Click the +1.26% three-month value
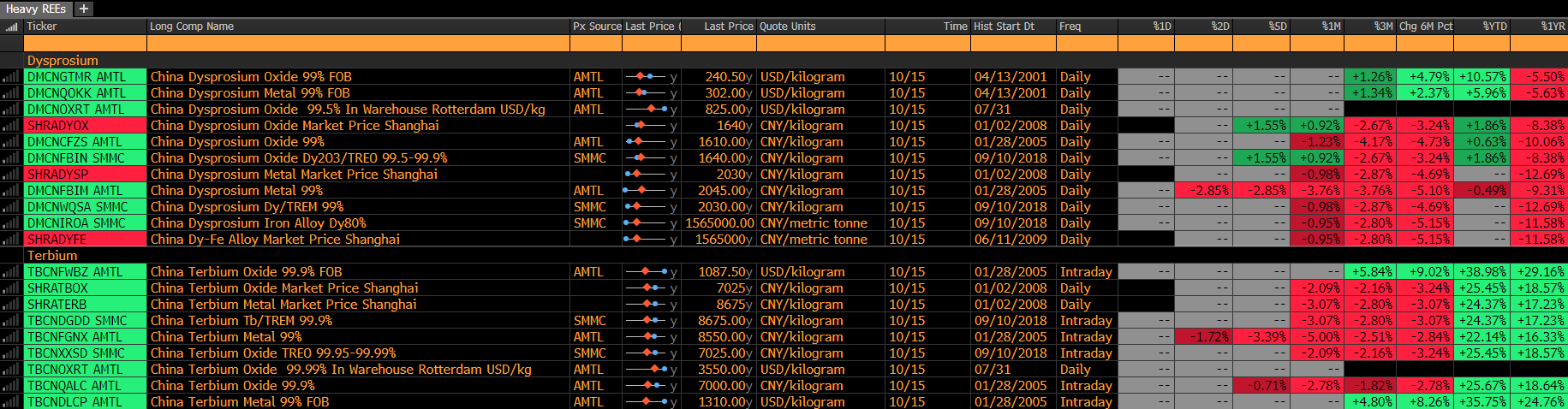Image resolution: width=1568 pixels, height=409 pixels. coord(1372,77)
